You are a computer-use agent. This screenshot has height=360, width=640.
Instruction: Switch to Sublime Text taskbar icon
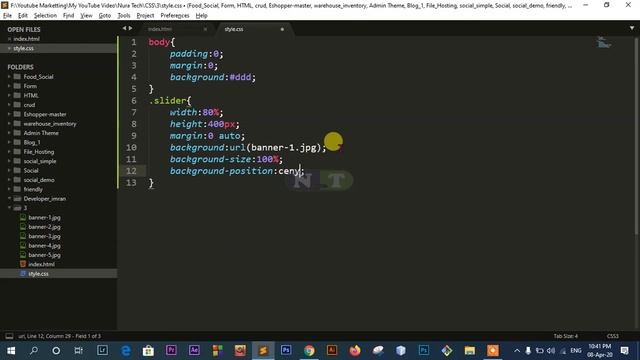tap(263, 351)
